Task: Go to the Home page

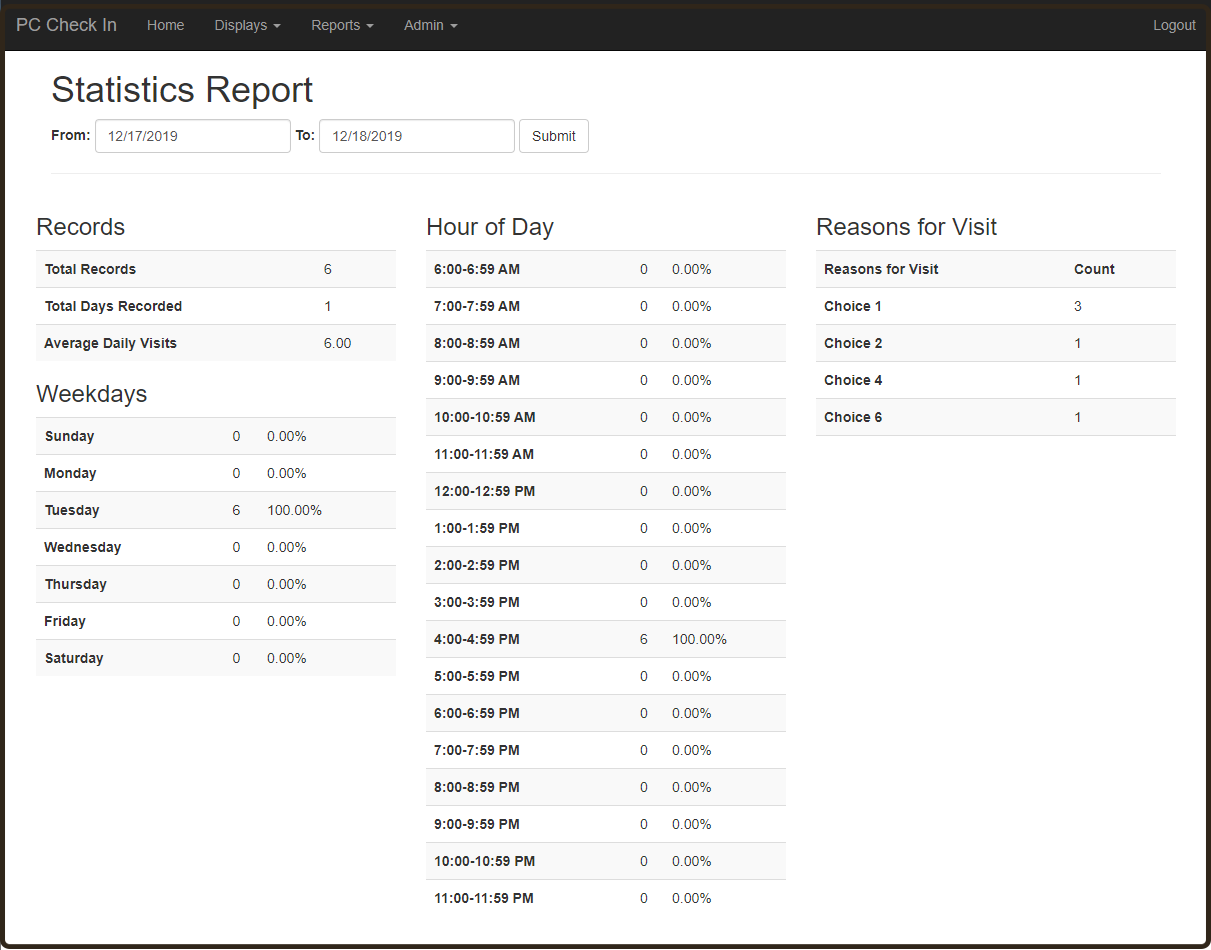Action: pos(165,25)
